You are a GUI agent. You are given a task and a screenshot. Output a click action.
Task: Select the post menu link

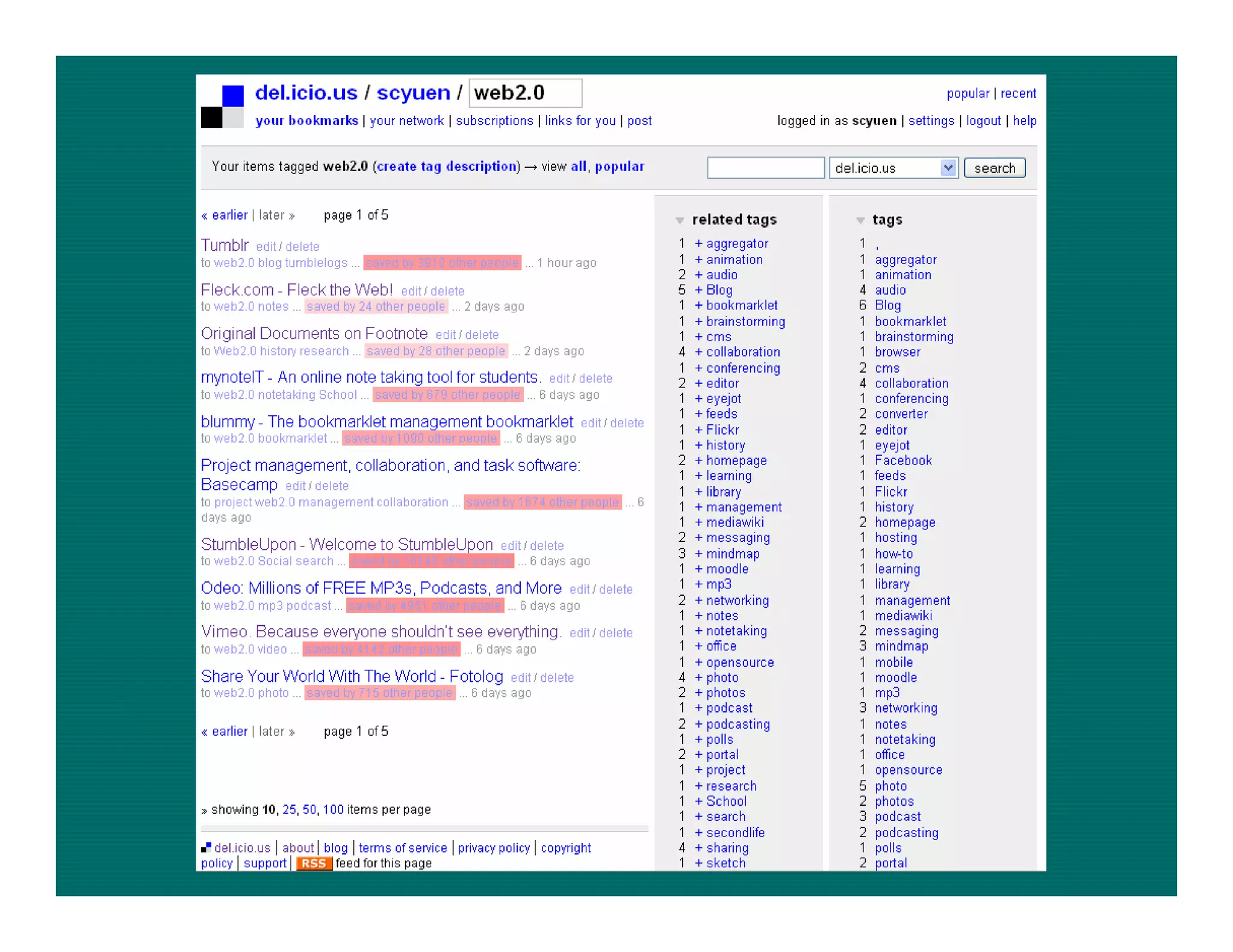tap(639, 120)
